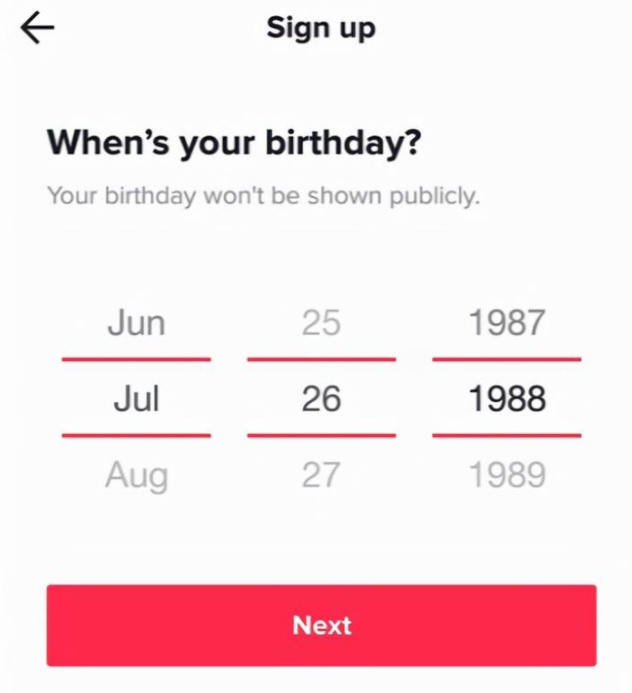Go back using the arrow icon
Viewport: 632px width, 693px height.
pyautogui.click(x=37, y=29)
